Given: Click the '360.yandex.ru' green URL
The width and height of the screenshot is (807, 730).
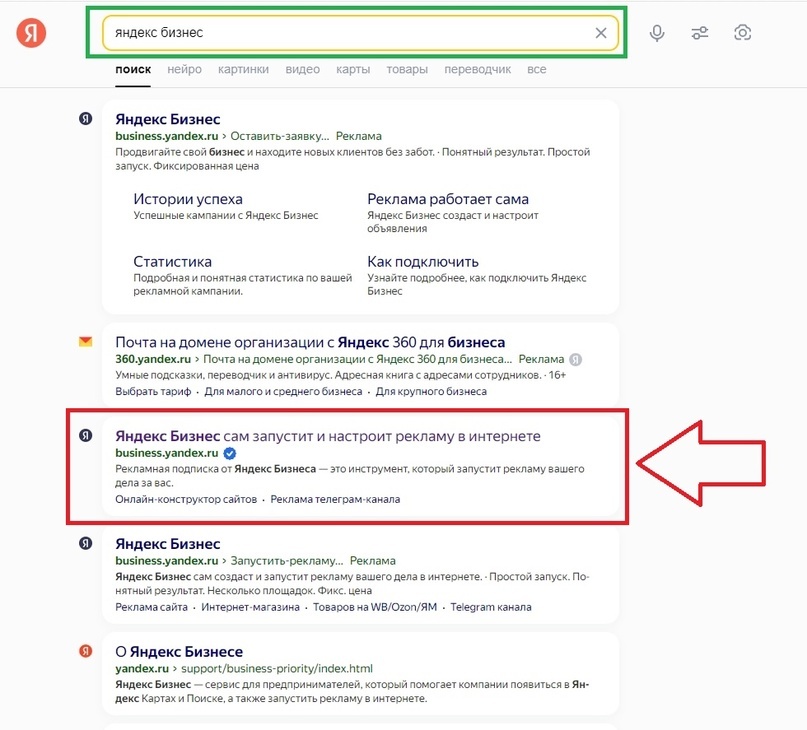Looking at the screenshot, I should (x=153, y=359).
